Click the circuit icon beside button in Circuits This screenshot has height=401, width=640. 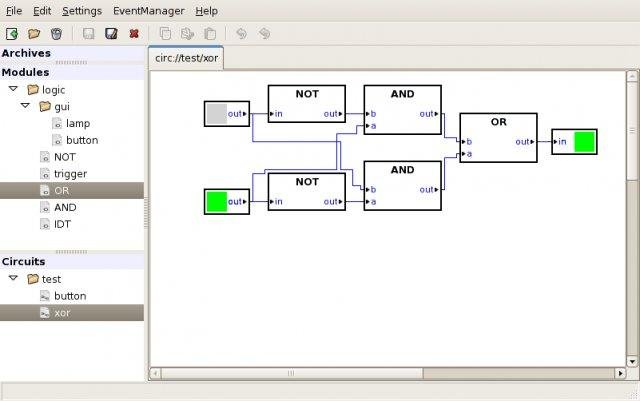pos(45,296)
